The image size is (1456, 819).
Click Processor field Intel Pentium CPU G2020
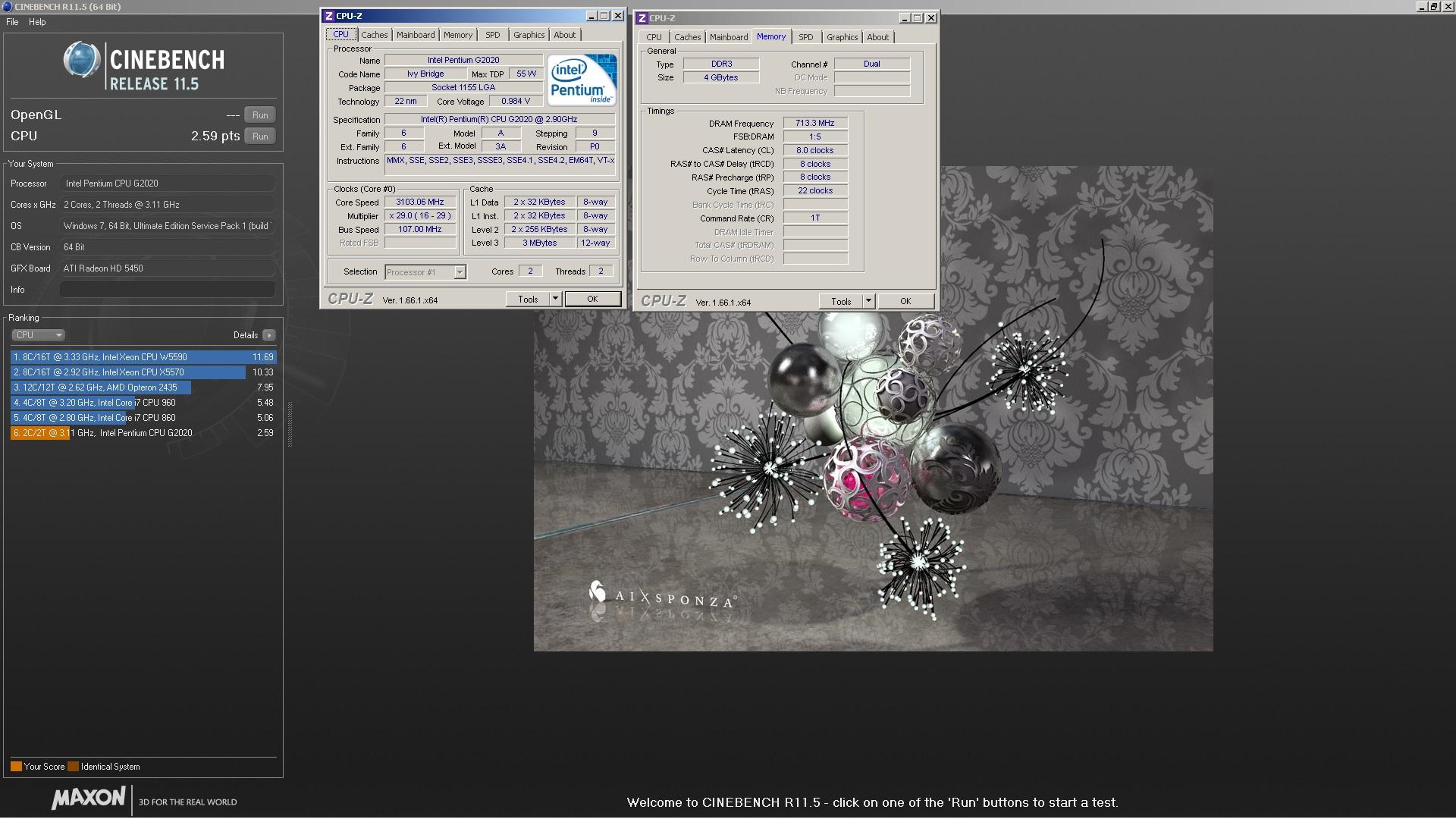167,184
